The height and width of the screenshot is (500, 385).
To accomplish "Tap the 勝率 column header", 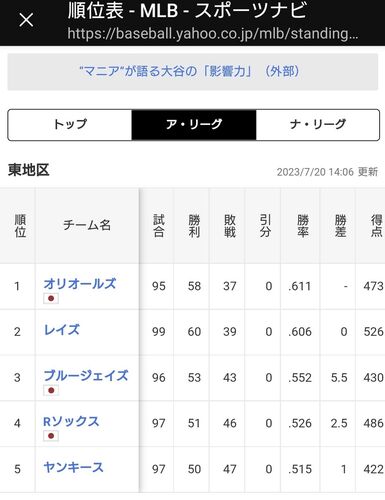I will 303,226.
